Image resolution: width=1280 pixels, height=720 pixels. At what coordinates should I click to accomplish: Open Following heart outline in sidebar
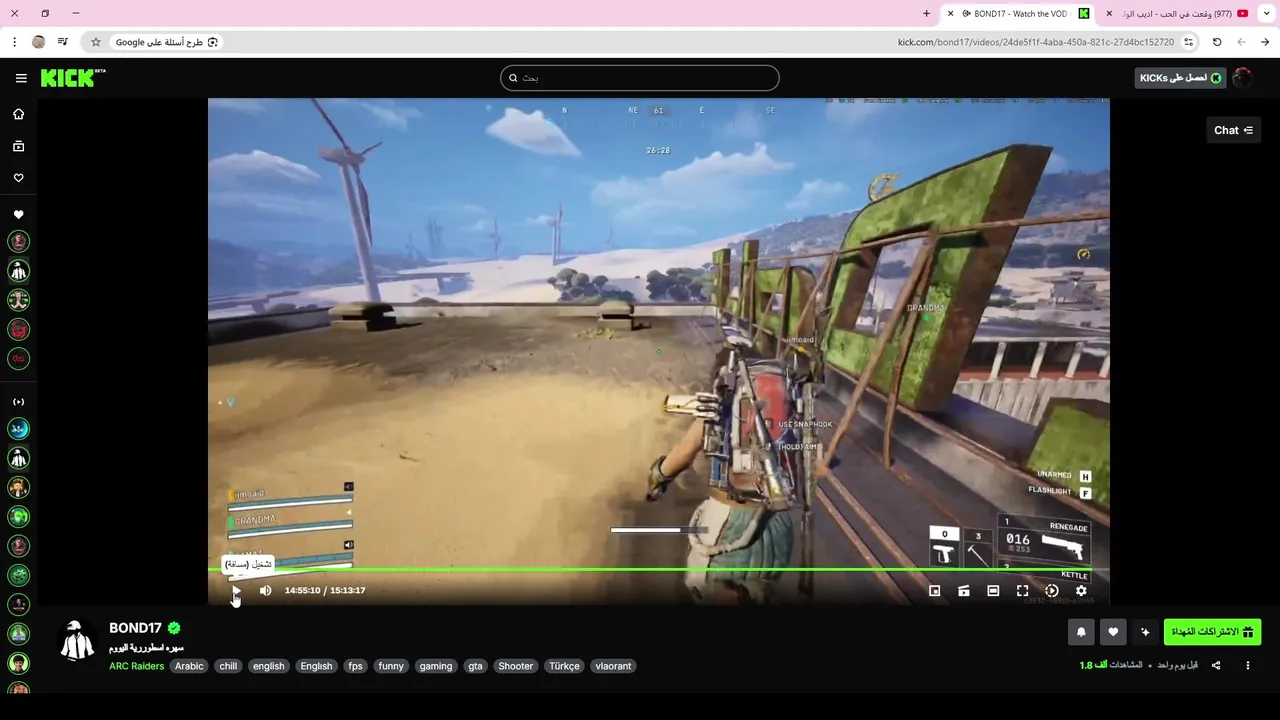tap(18, 178)
